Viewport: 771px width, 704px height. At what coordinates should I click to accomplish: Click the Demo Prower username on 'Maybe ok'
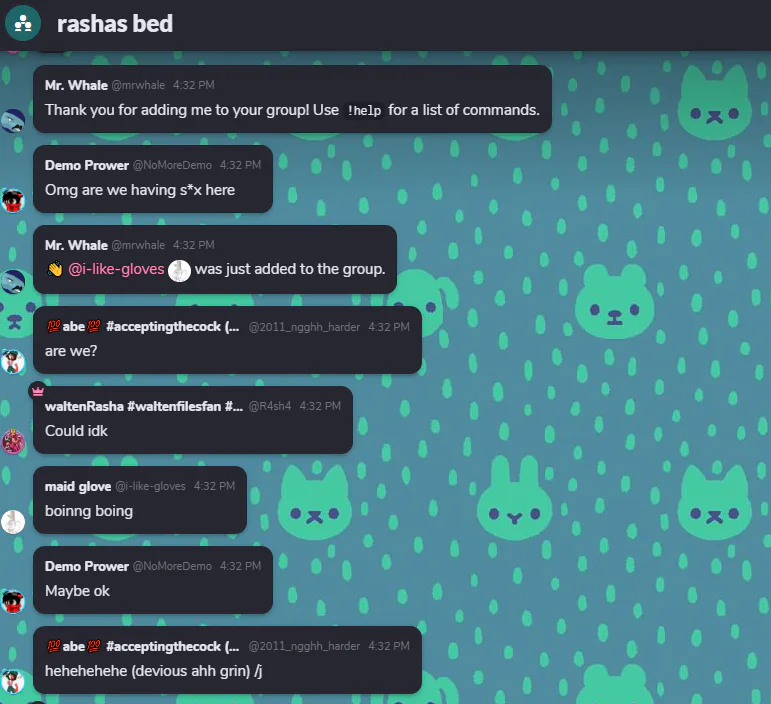(87, 566)
